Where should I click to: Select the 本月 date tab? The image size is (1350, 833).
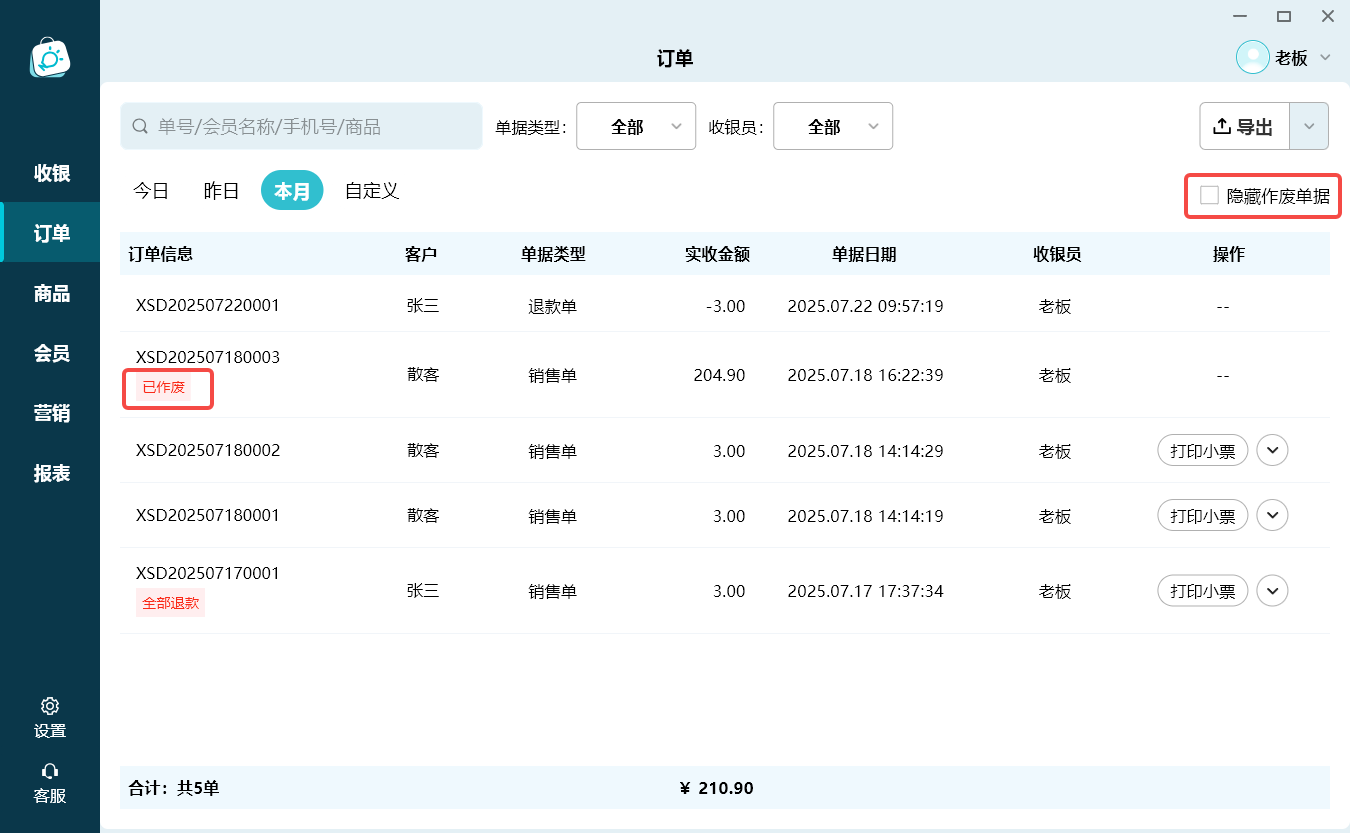pos(292,190)
